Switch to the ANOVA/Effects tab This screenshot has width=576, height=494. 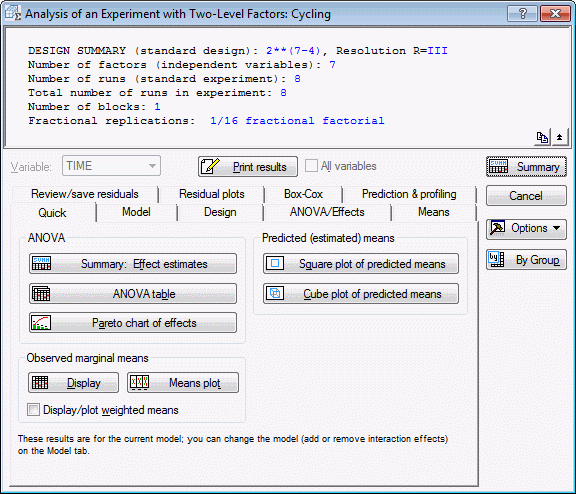[327, 212]
